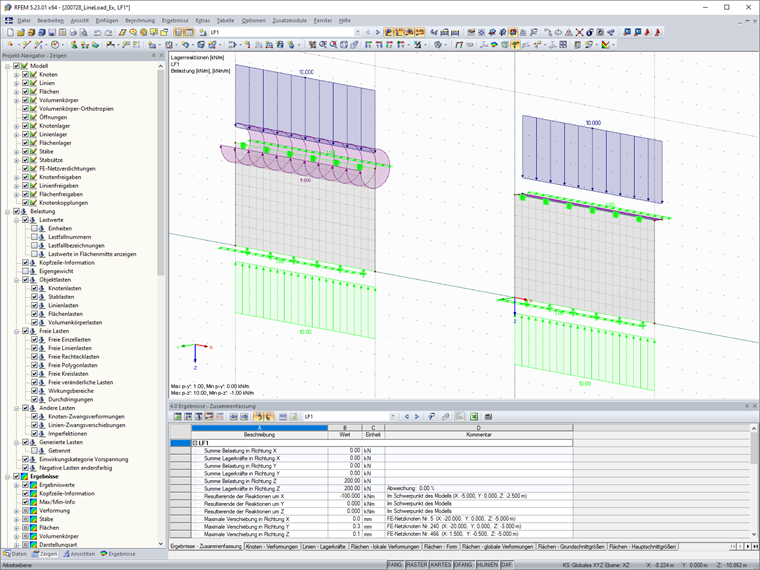
Task: Toggle the FANG status bar button
Action: point(395,565)
